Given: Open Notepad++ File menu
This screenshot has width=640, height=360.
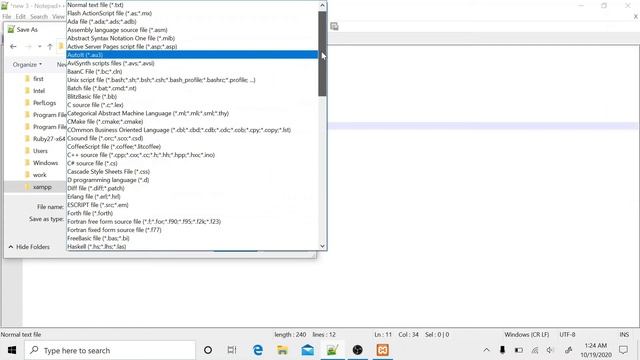Looking at the screenshot, I should tap(7, 17).
